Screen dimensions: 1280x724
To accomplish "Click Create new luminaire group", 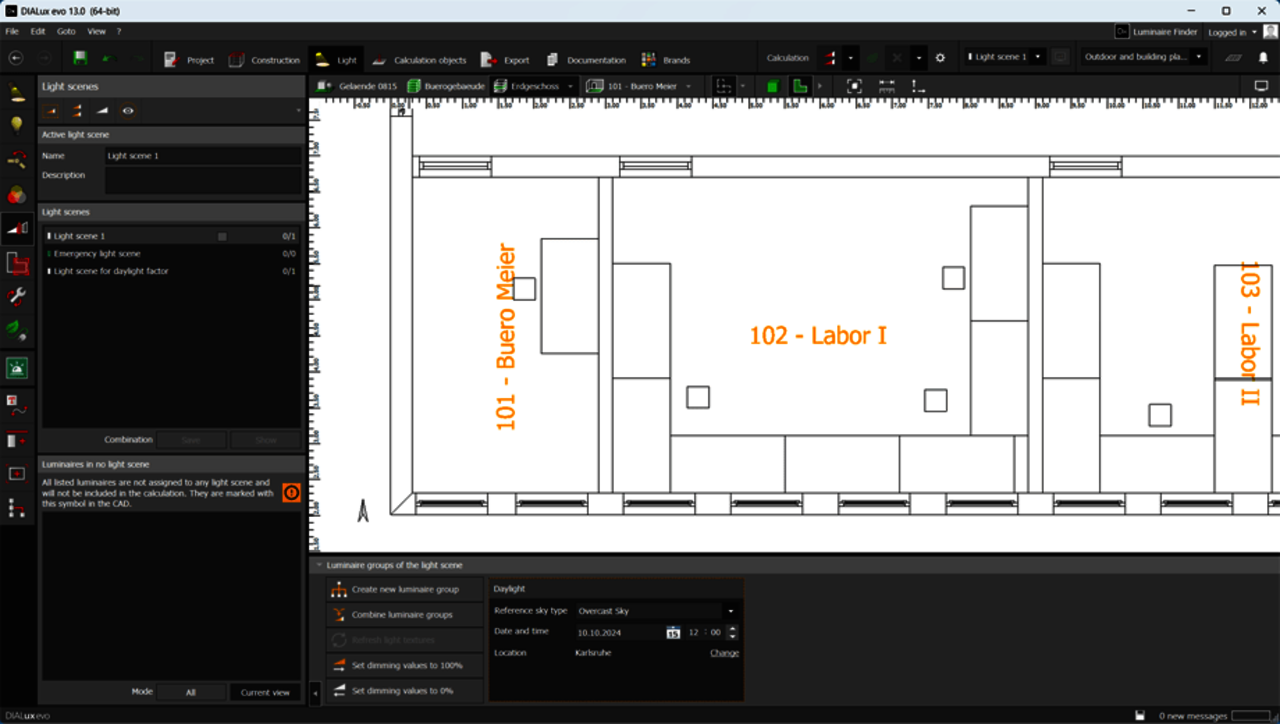I will click(x=404, y=590).
